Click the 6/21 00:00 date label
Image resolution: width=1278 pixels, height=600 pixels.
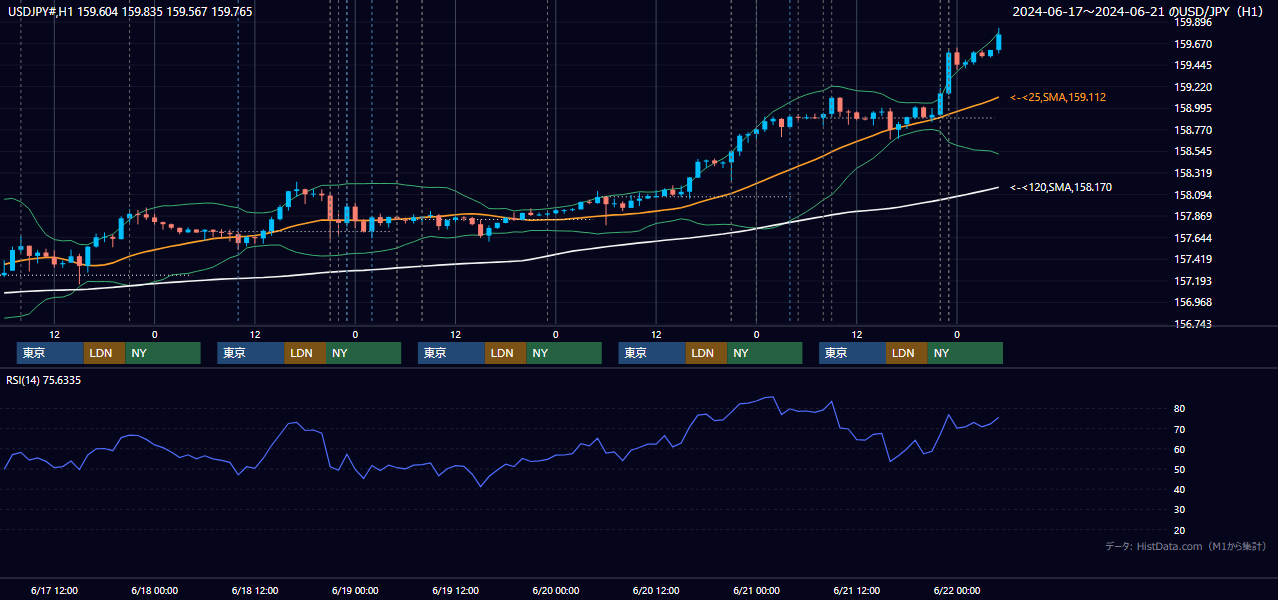tap(756, 590)
